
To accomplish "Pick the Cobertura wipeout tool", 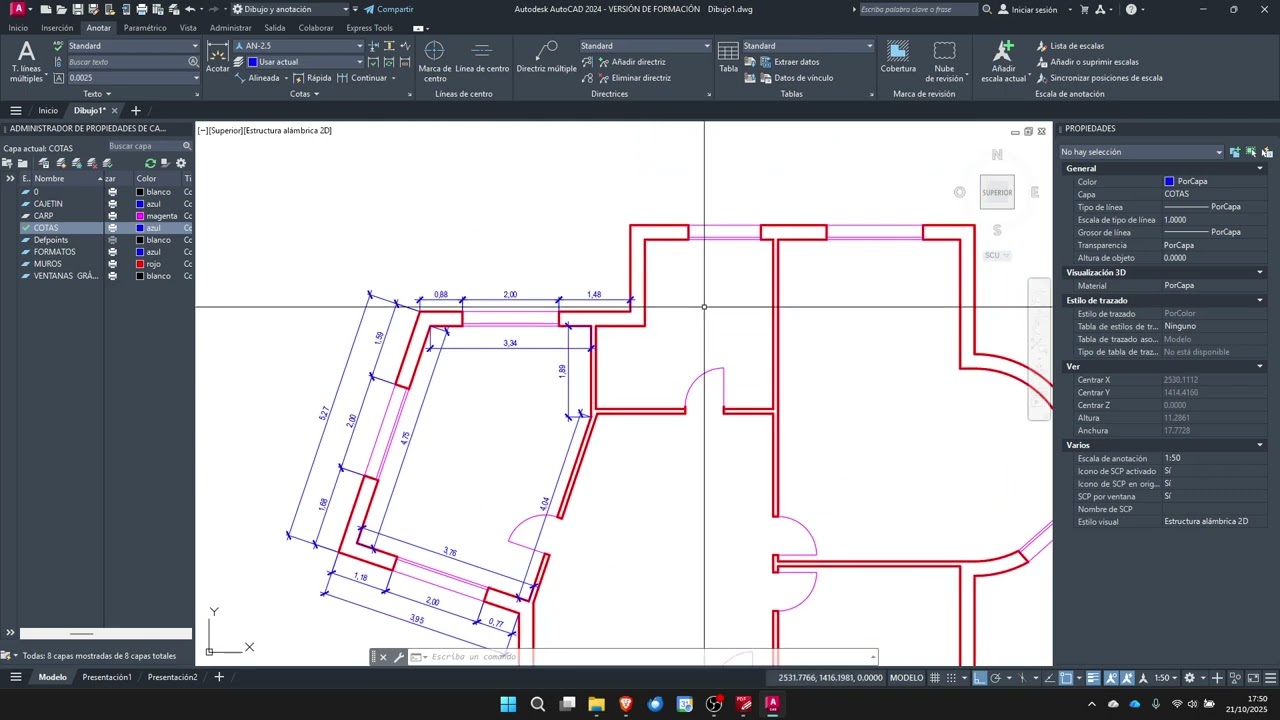I will pyautogui.click(x=898, y=58).
